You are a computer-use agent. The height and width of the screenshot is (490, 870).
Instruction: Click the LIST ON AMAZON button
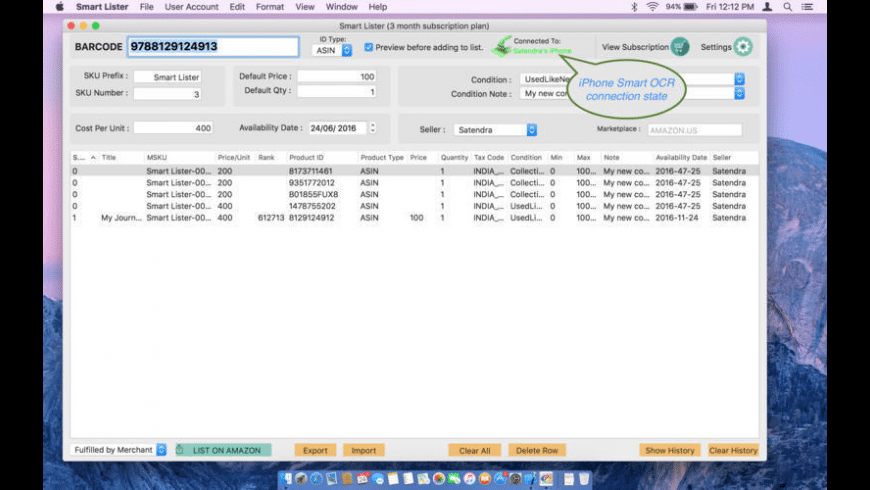click(x=223, y=450)
